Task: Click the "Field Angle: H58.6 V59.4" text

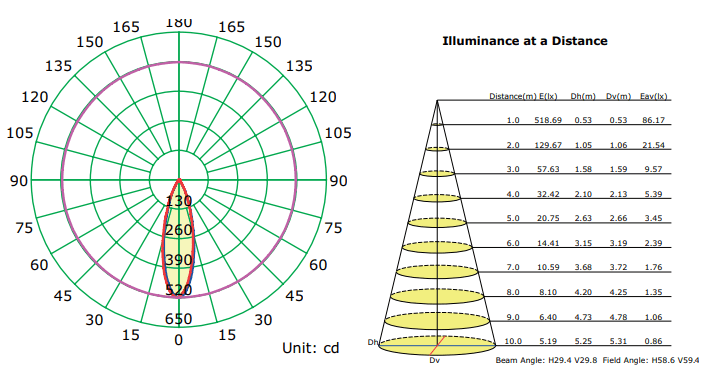Action: pyautogui.click(x=651, y=360)
